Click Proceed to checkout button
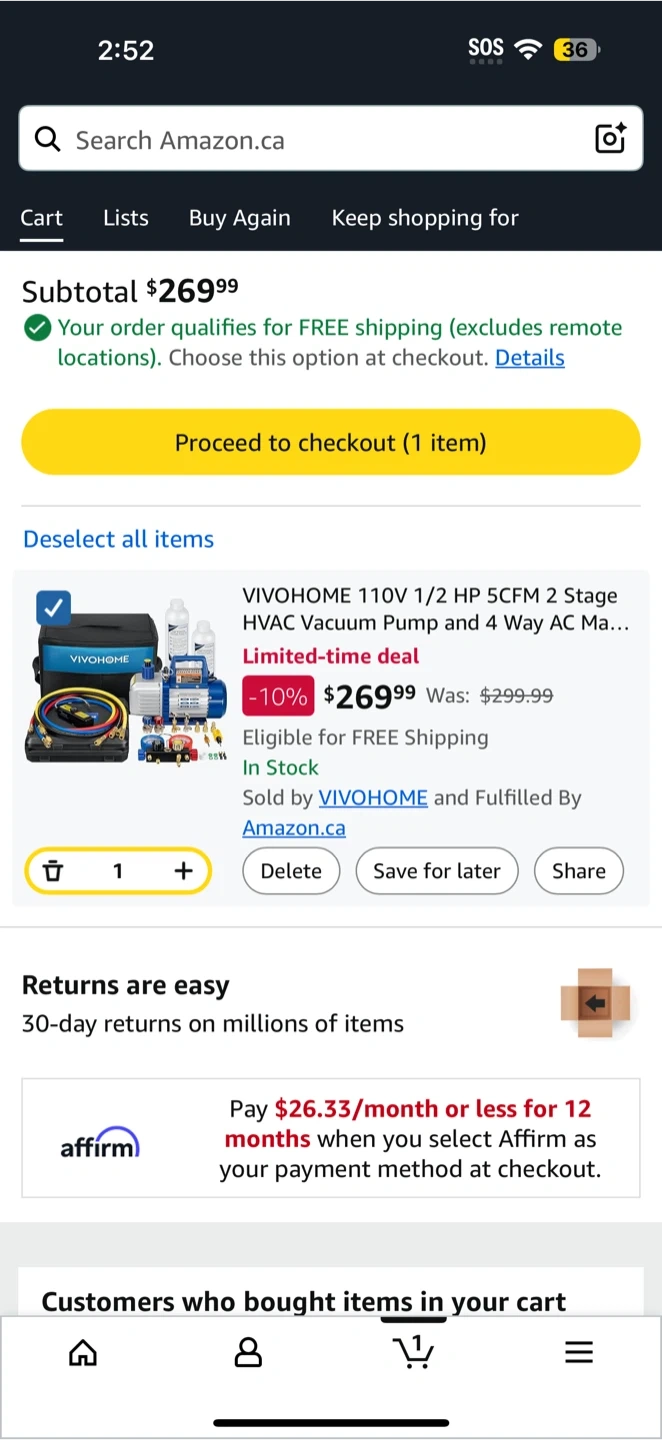662x1440 pixels. click(331, 442)
